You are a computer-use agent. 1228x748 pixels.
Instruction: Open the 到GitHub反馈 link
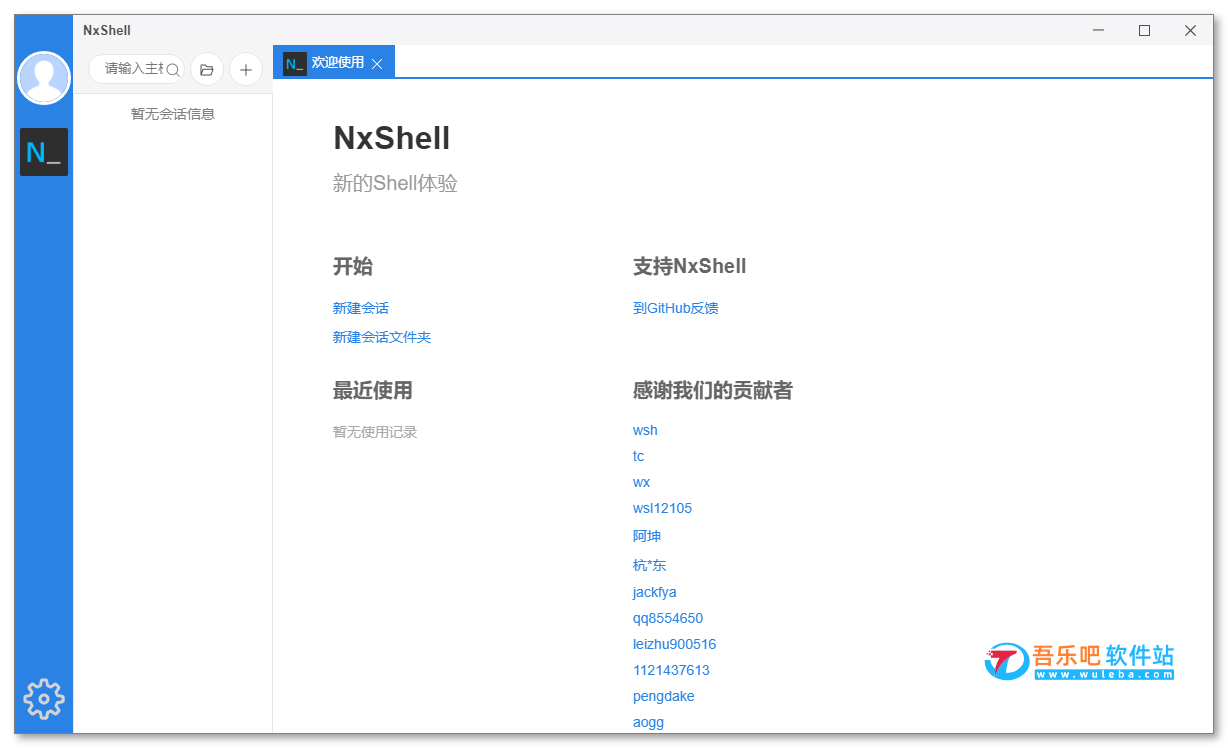pyautogui.click(x=676, y=308)
